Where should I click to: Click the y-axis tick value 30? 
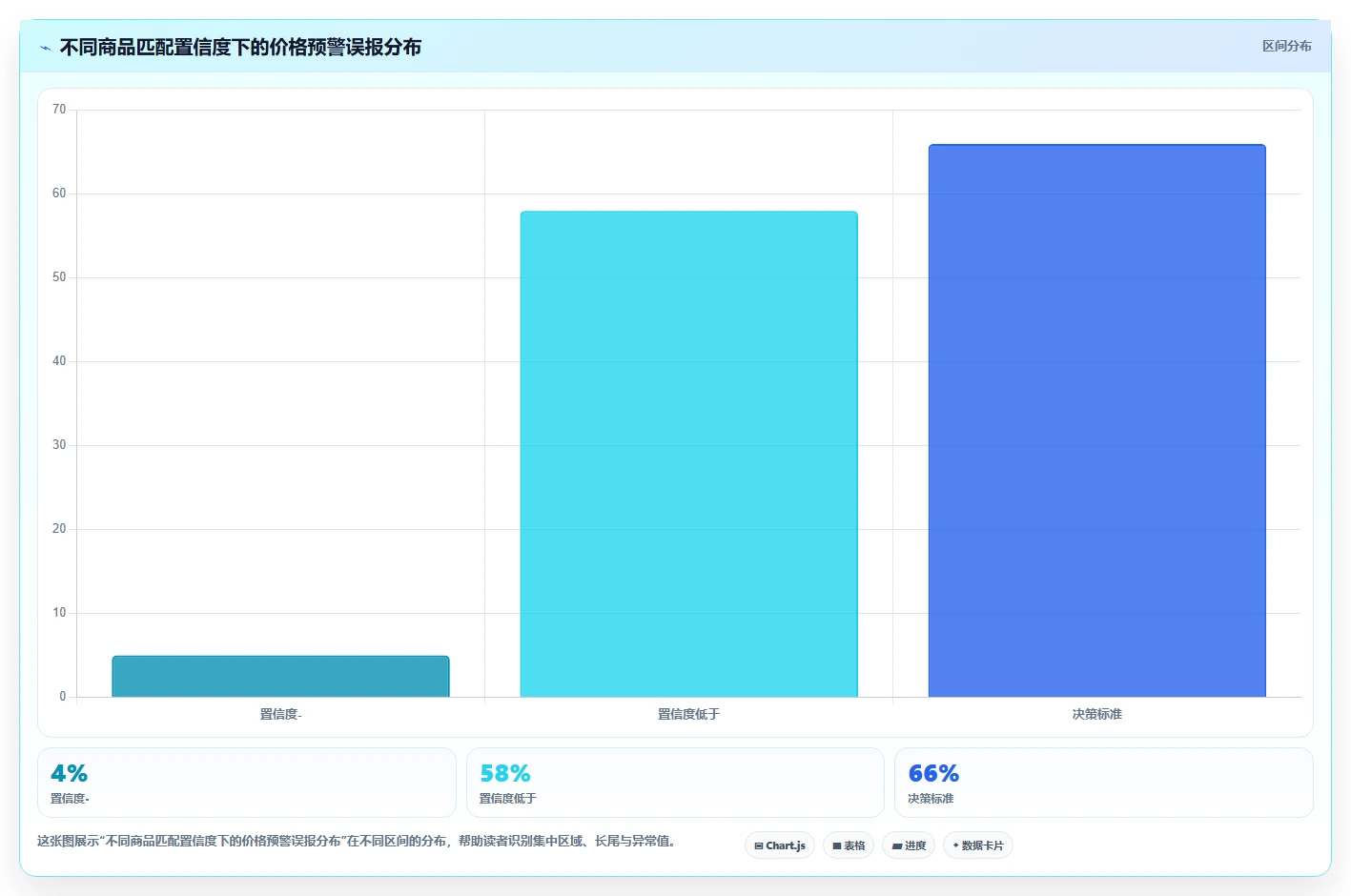[59, 445]
